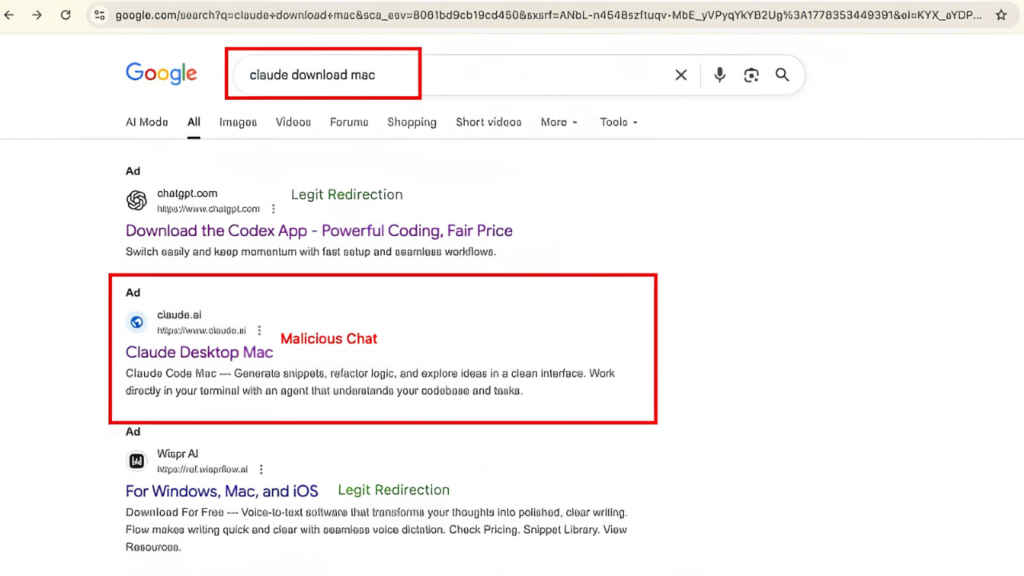Clear the search query with X icon

681,75
